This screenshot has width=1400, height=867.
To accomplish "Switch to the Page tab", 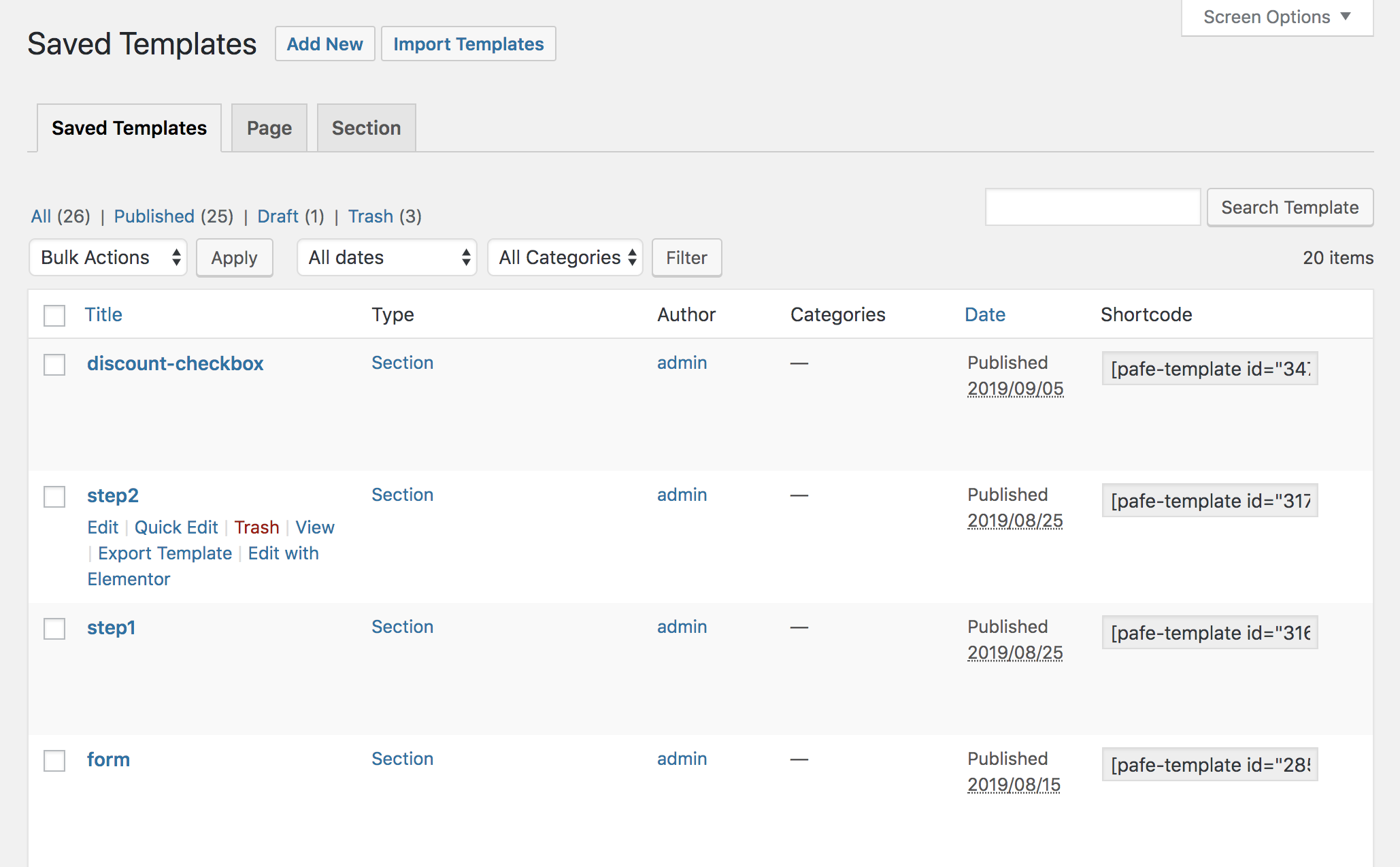I will point(269,128).
